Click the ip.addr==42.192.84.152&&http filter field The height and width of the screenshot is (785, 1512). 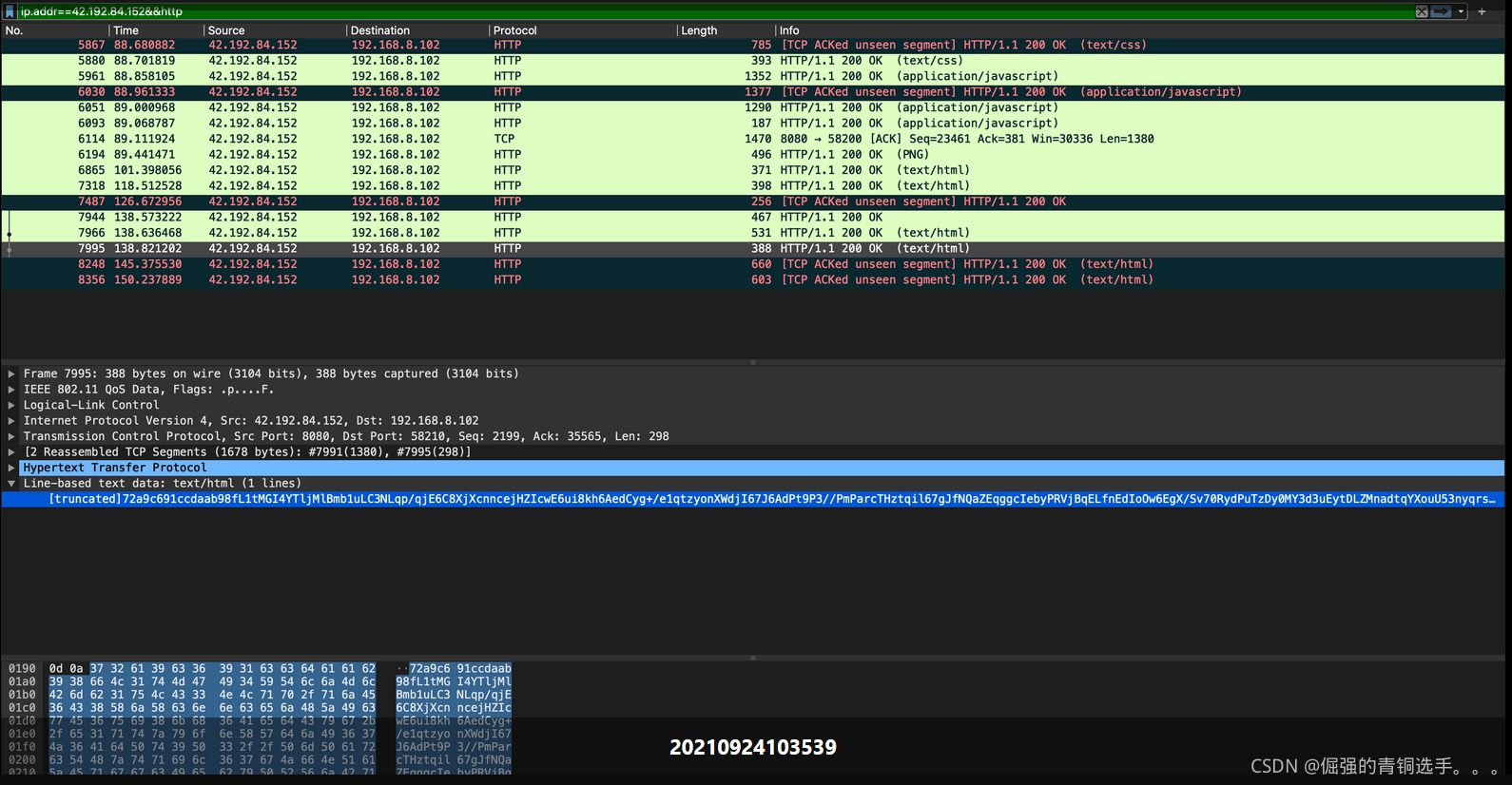713,11
